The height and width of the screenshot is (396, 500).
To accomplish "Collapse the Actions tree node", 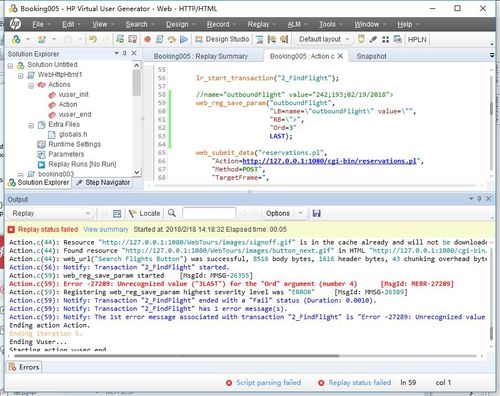I will [31, 86].
